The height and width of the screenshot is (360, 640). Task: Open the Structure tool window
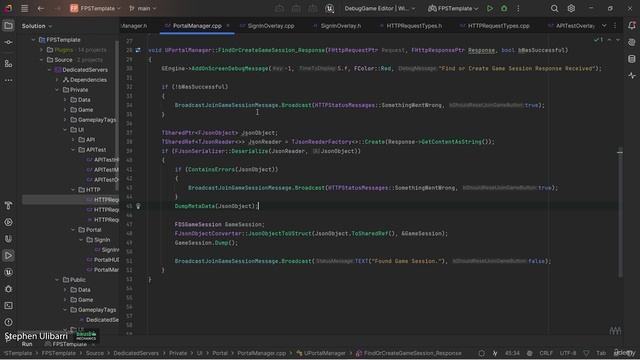[8, 64]
